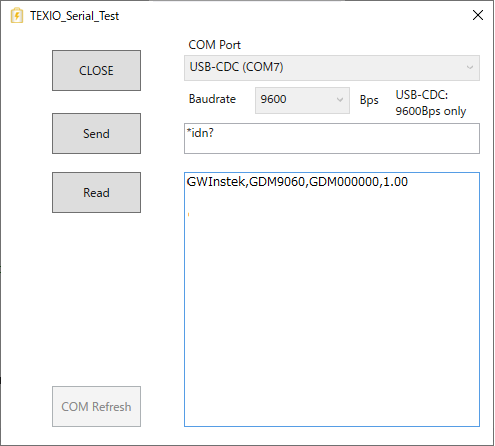Image resolution: width=495 pixels, height=446 pixels.
Task: Click the COM Port label
Action: [x=214, y=45]
